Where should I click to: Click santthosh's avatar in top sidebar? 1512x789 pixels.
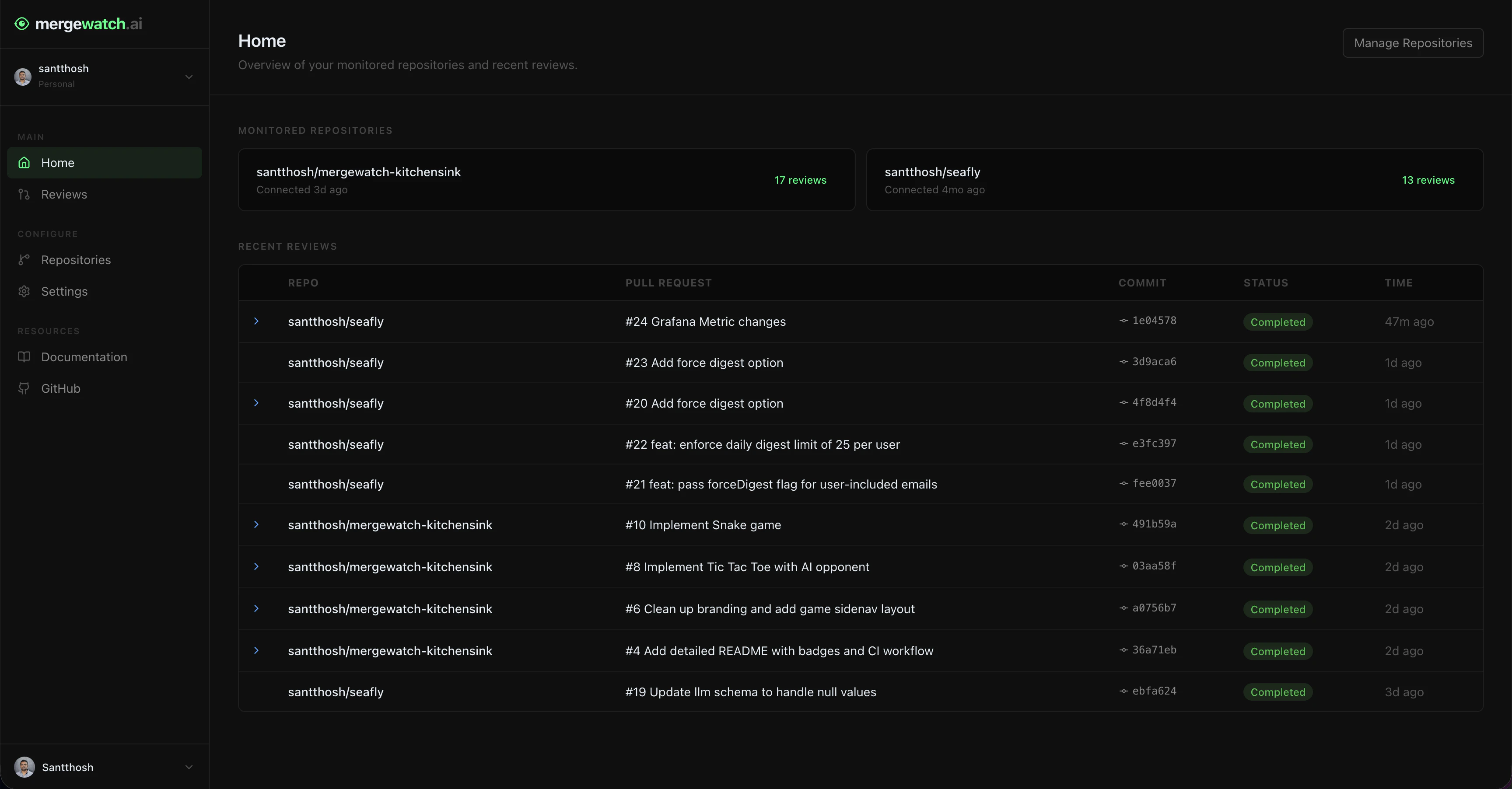coord(22,77)
